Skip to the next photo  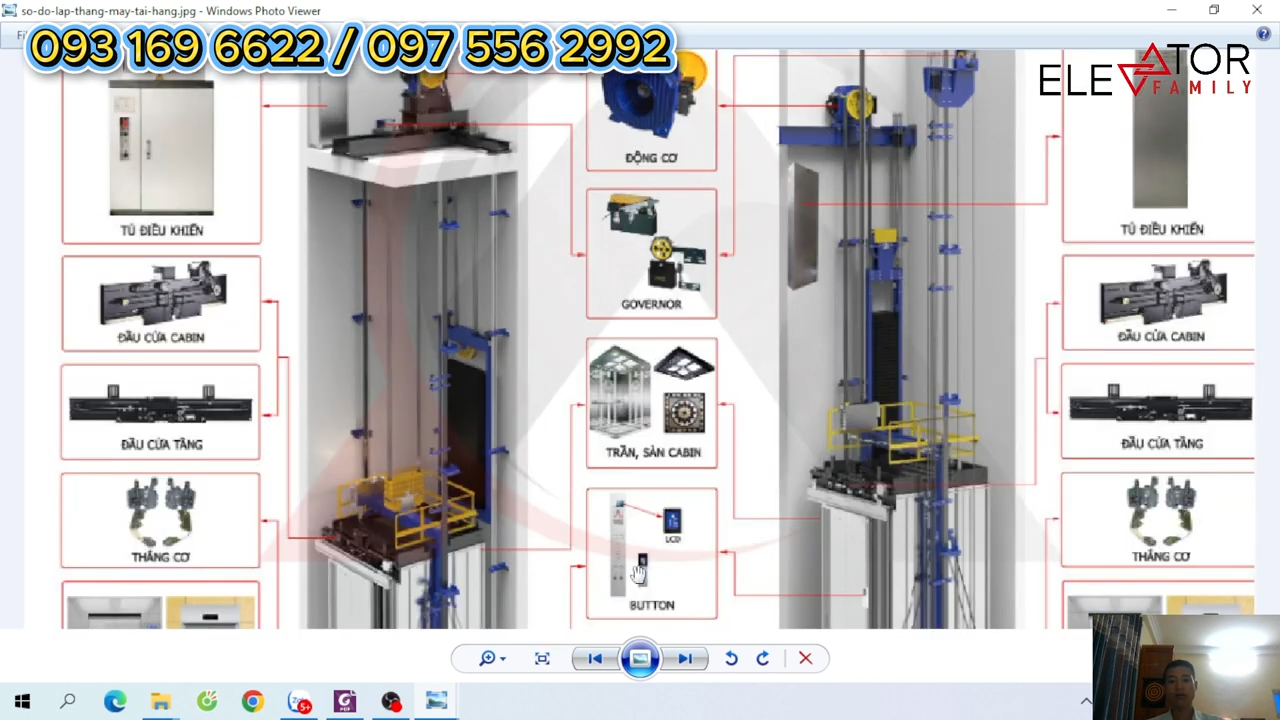[x=685, y=658]
